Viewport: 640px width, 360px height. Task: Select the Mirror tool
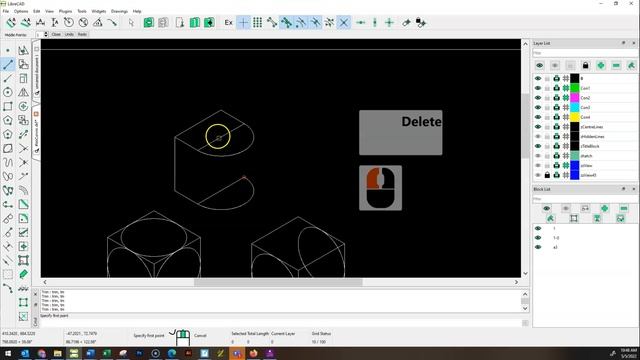click(x=23, y=92)
